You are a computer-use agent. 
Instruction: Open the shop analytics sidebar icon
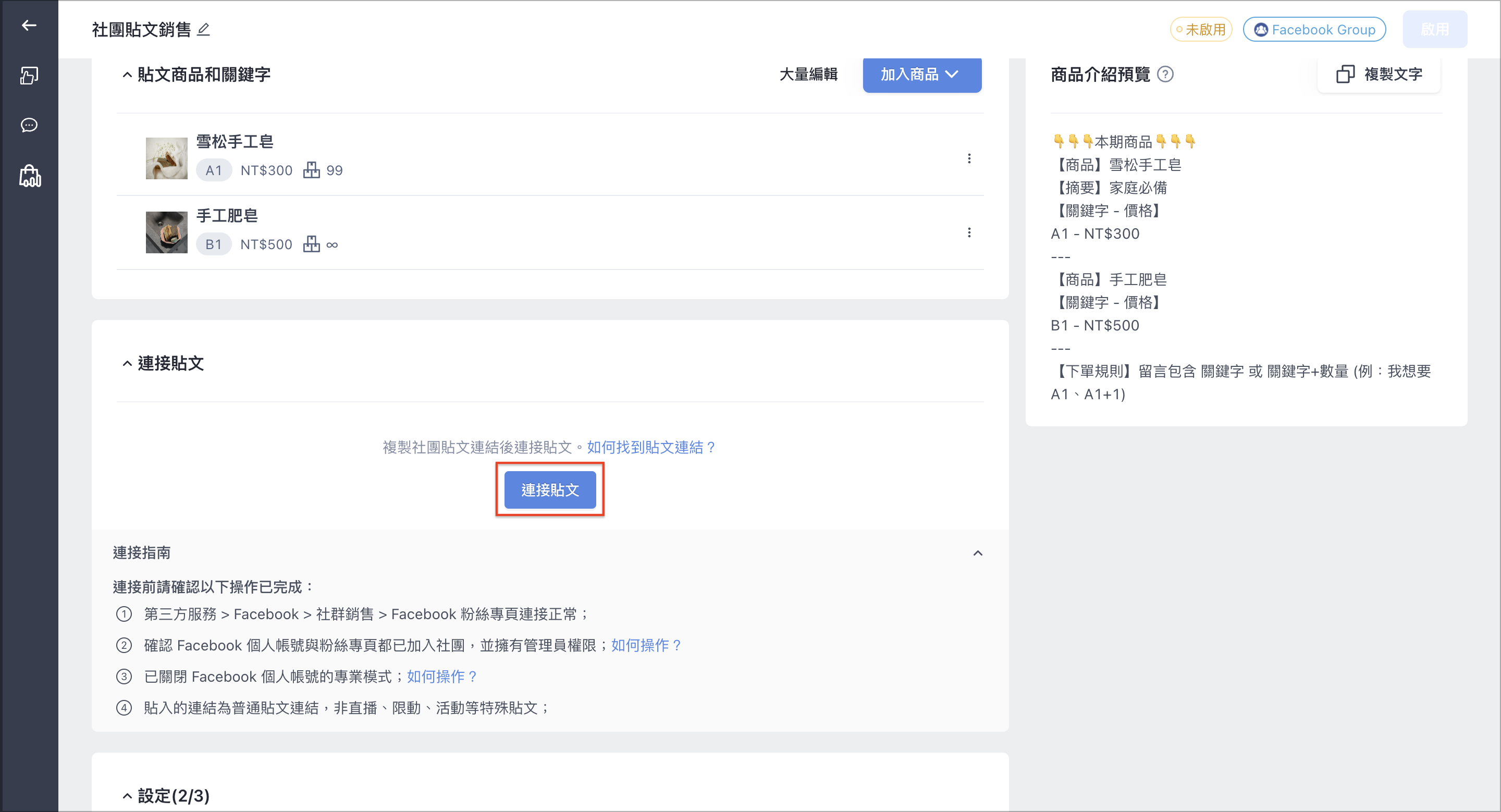(30, 176)
